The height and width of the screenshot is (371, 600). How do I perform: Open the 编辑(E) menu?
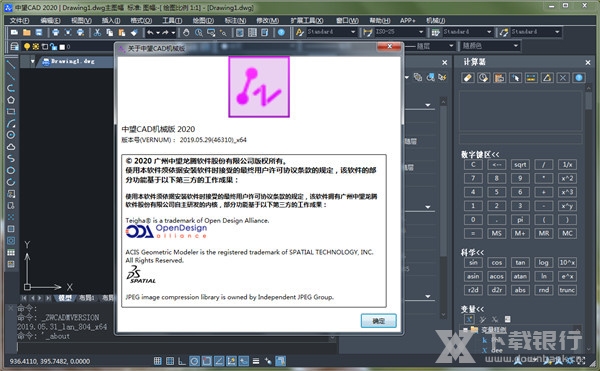click(50, 20)
